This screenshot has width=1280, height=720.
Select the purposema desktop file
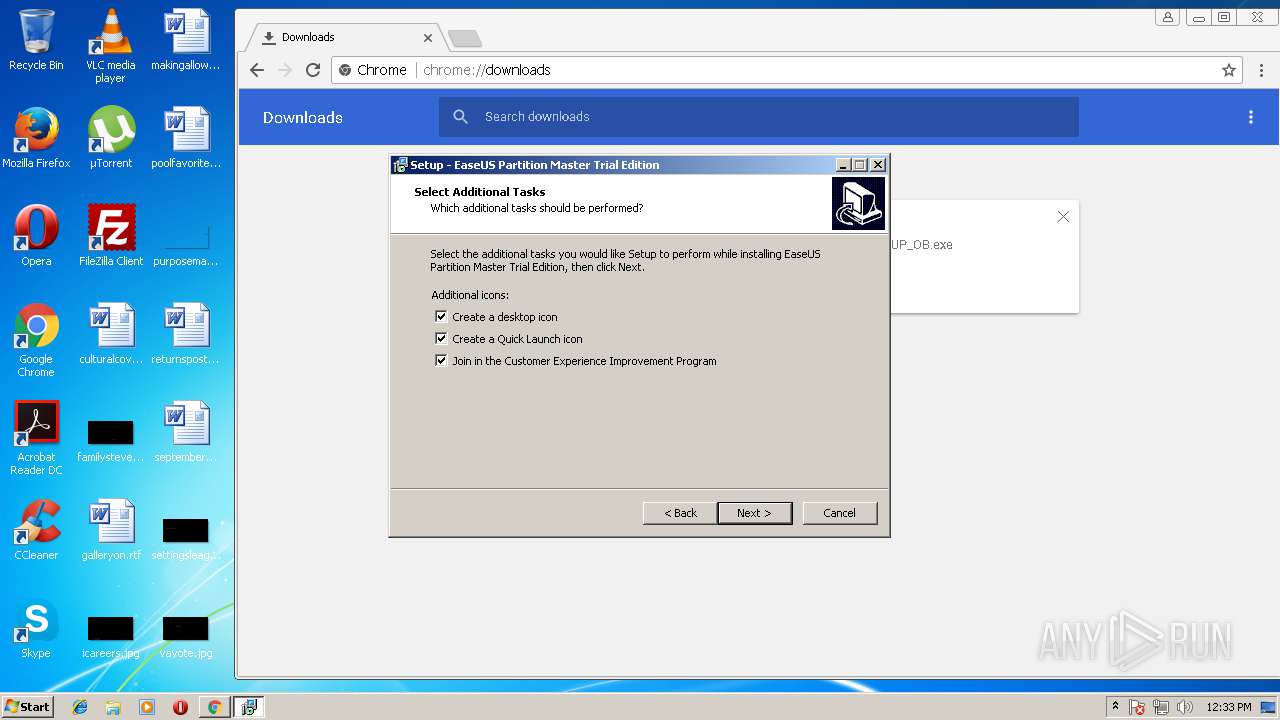pyautogui.click(x=186, y=245)
